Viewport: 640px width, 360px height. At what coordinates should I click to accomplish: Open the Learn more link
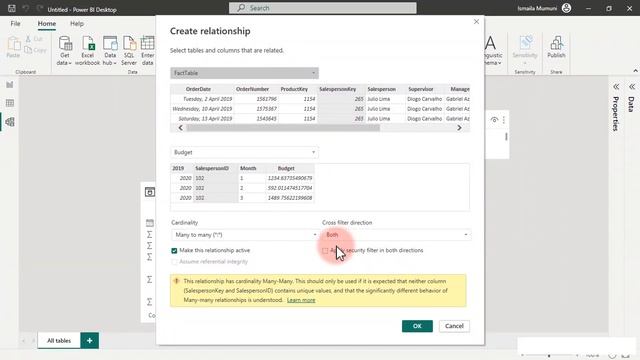tap(301, 300)
